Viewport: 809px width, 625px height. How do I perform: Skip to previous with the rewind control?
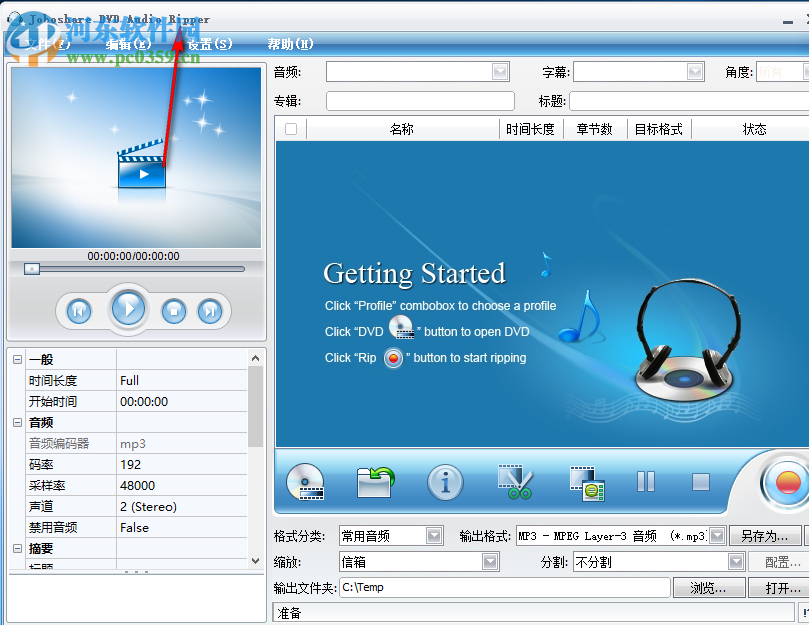(77, 311)
